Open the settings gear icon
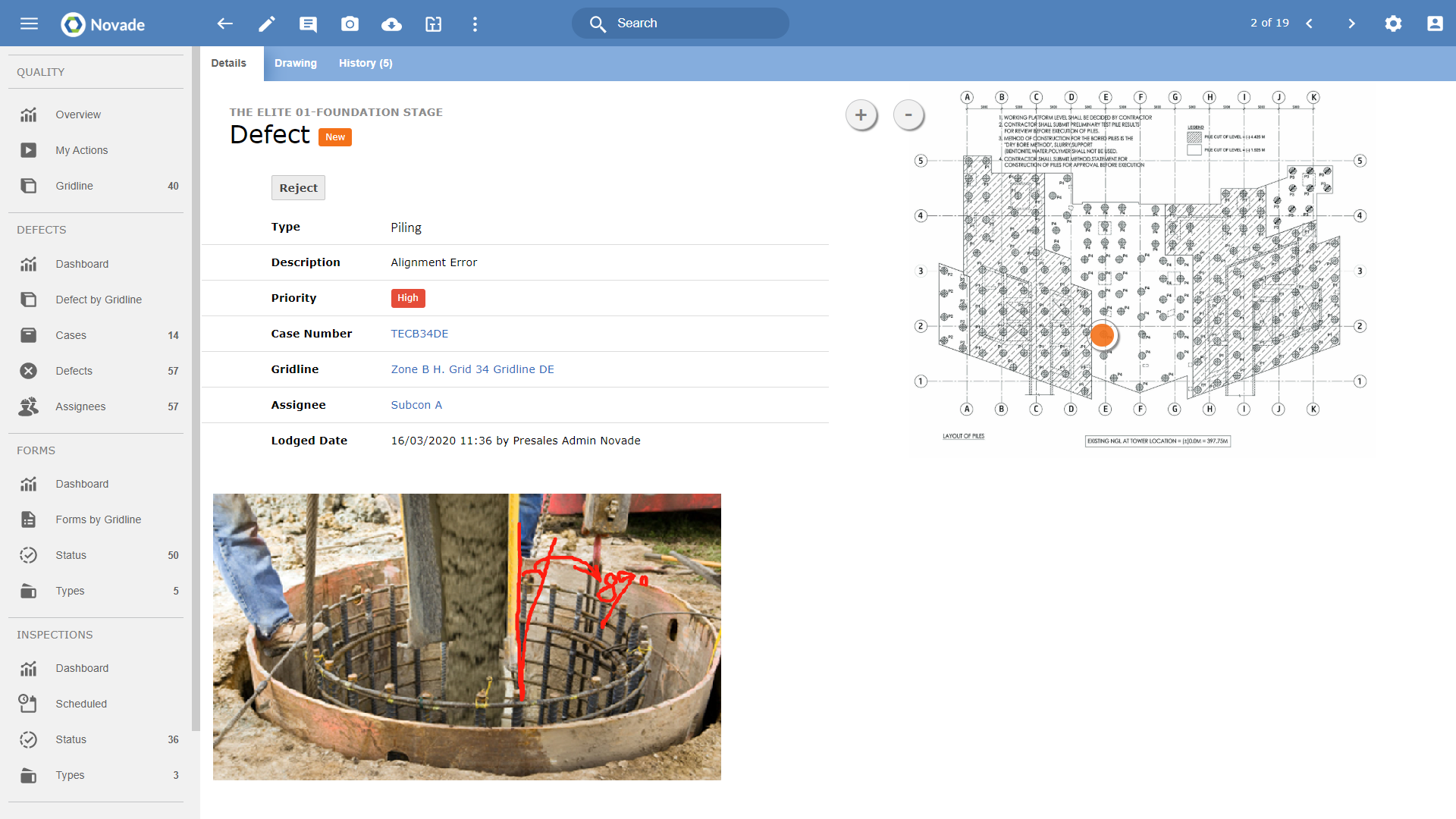The image size is (1456, 819). click(1393, 24)
